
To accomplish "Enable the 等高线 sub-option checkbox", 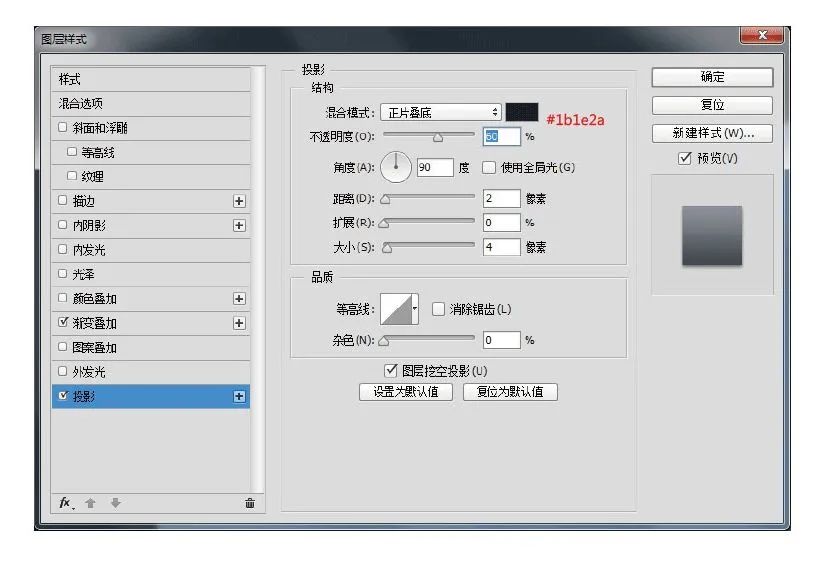I will click(72, 152).
